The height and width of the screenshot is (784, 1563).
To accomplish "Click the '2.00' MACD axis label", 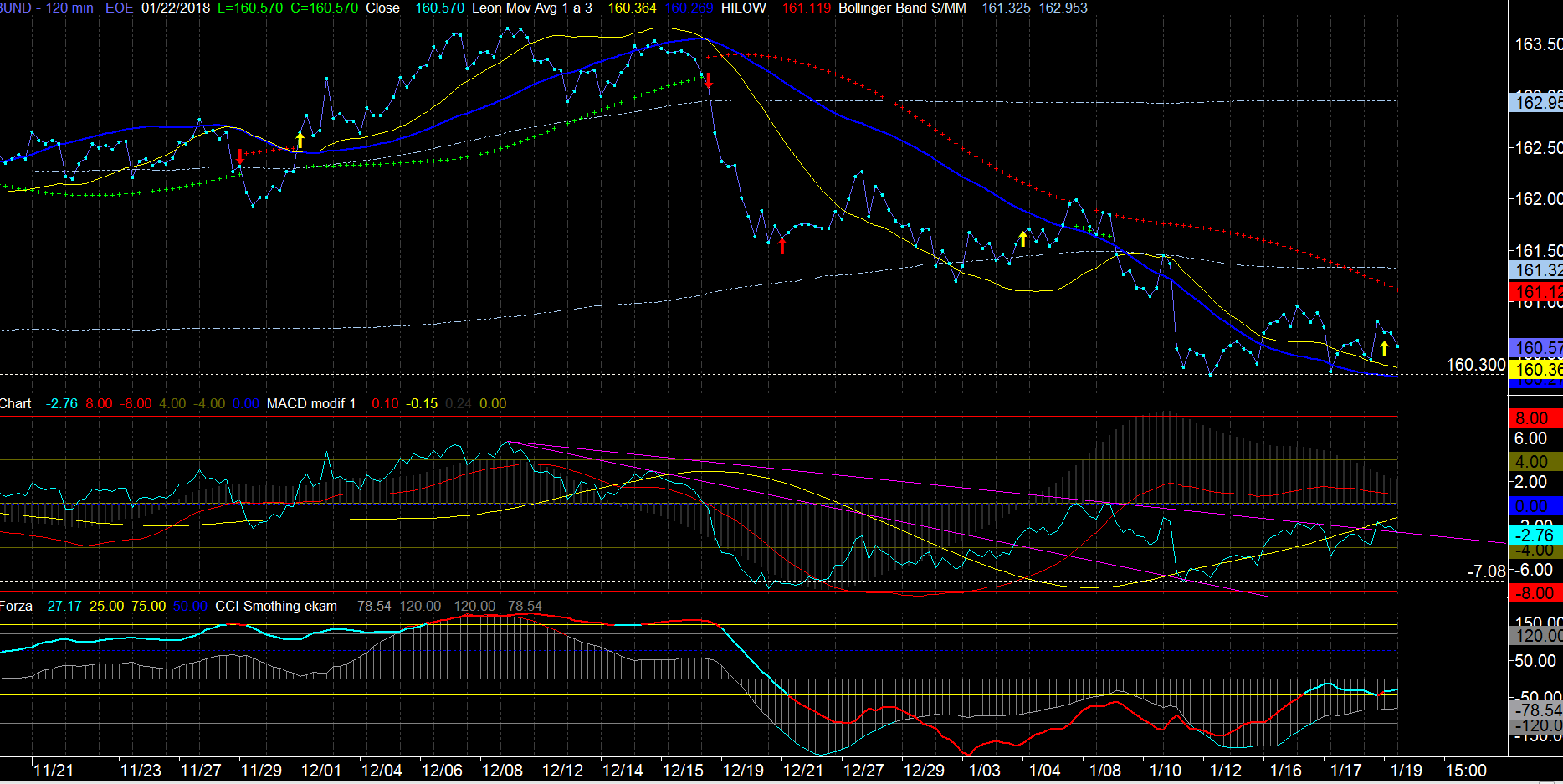I will click(1531, 481).
